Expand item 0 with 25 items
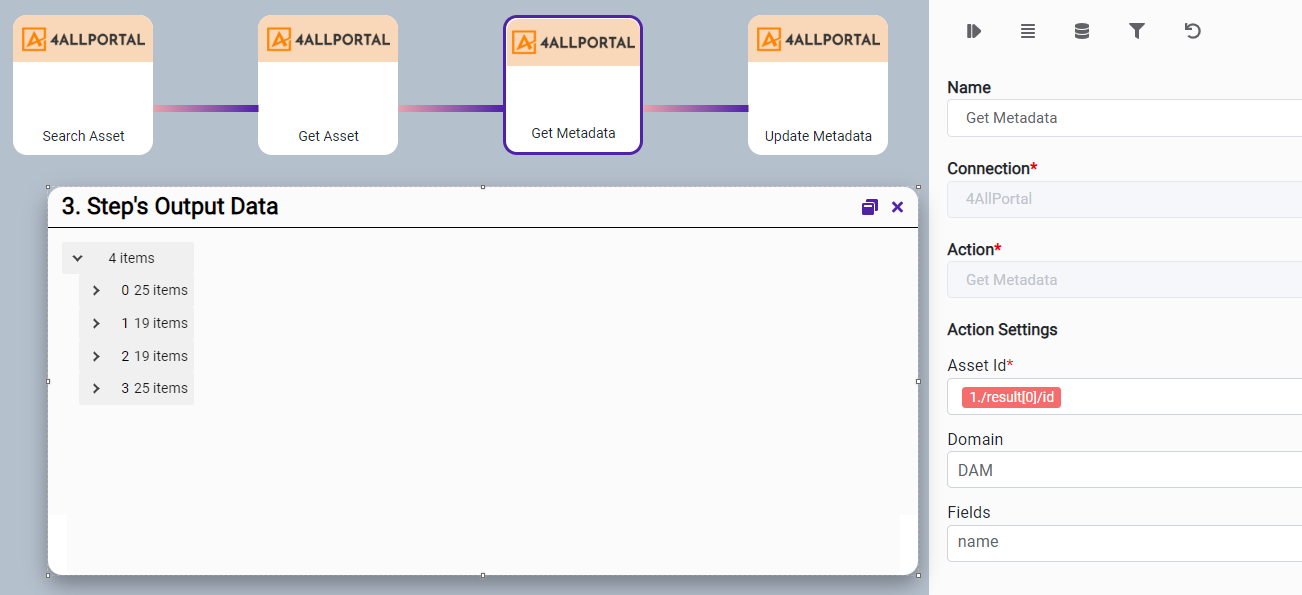Viewport: 1302px width, 595px height. [96, 291]
